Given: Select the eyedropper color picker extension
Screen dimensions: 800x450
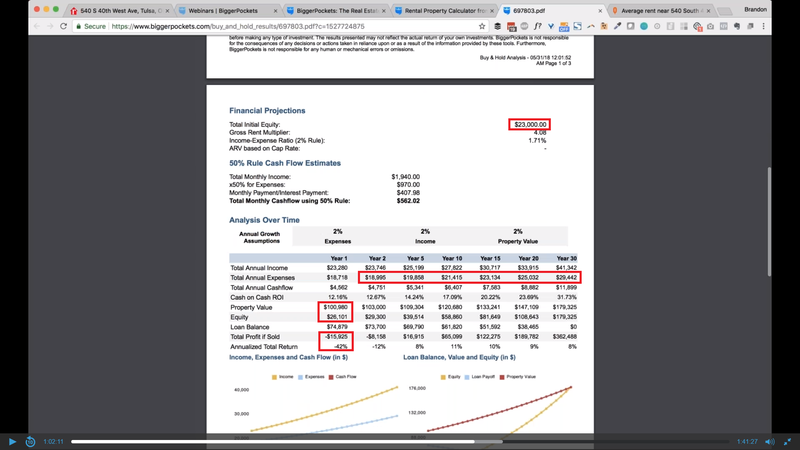Looking at the screenshot, I should 617,26.
